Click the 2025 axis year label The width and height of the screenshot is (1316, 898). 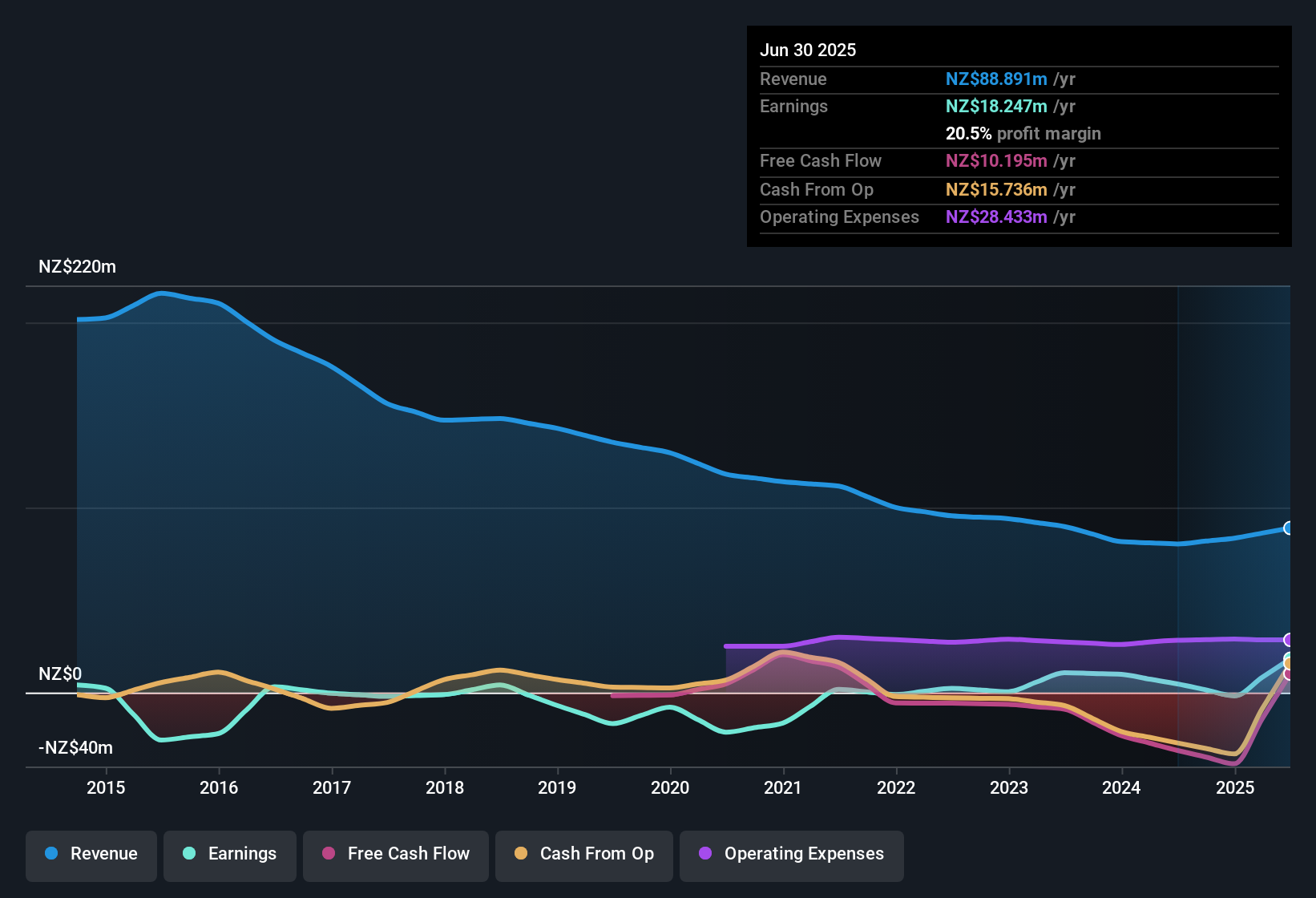tap(1234, 787)
